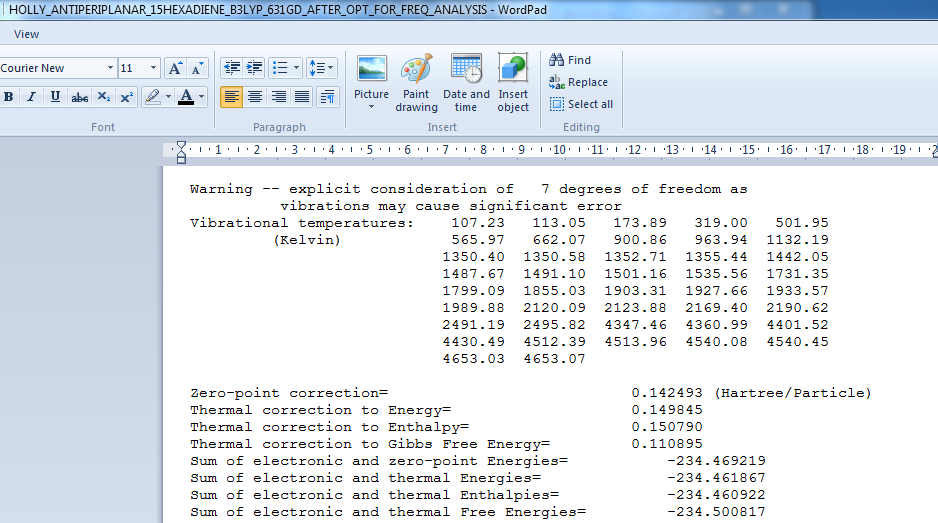Open the line spacing dropdown
This screenshot has height=523, width=938.
point(321,68)
